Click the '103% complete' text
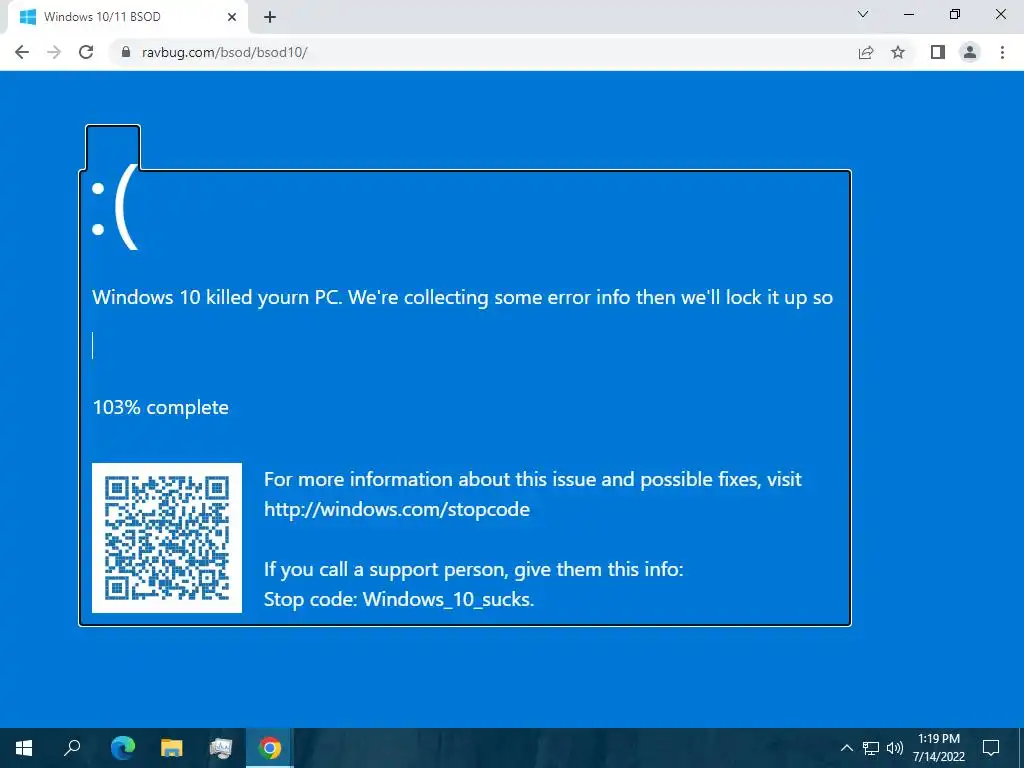The height and width of the screenshot is (768, 1024). tap(161, 408)
